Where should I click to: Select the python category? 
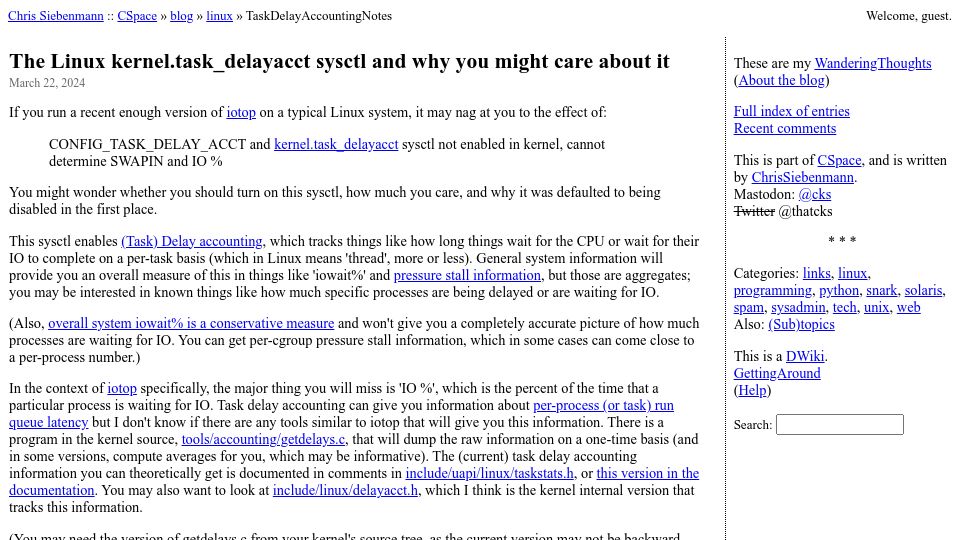click(x=839, y=290)
